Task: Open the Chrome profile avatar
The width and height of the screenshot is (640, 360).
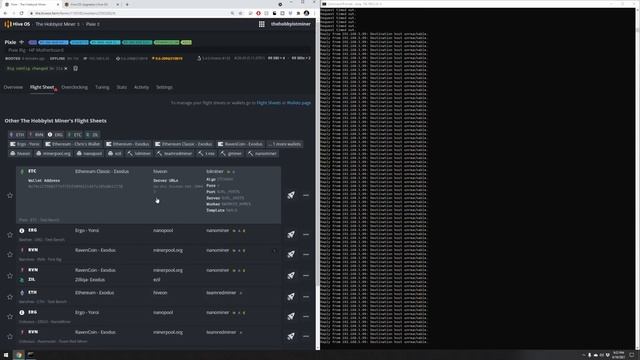Action: click(307, 13)
